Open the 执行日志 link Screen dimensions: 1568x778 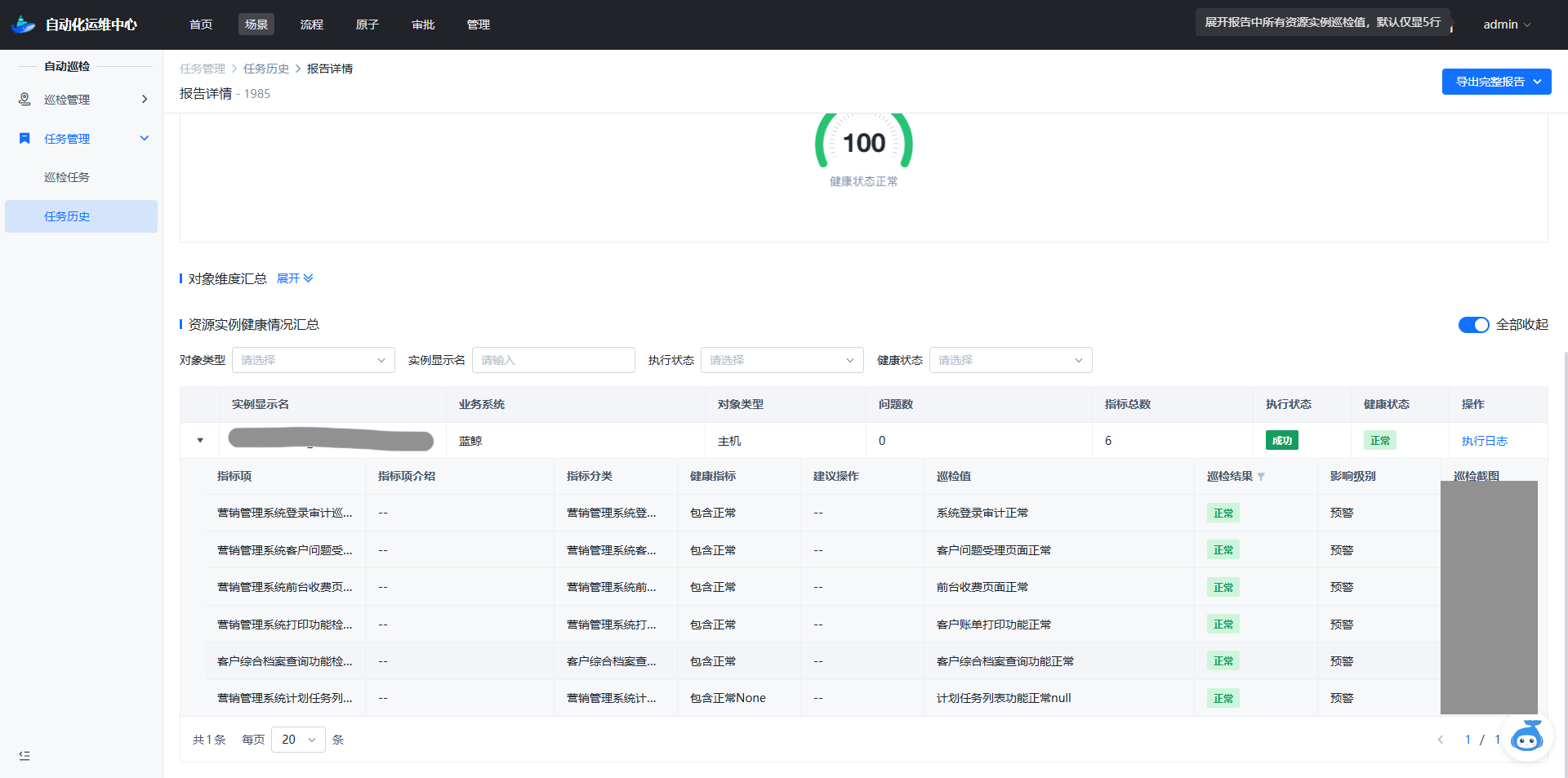click(x=1484, y=441)
